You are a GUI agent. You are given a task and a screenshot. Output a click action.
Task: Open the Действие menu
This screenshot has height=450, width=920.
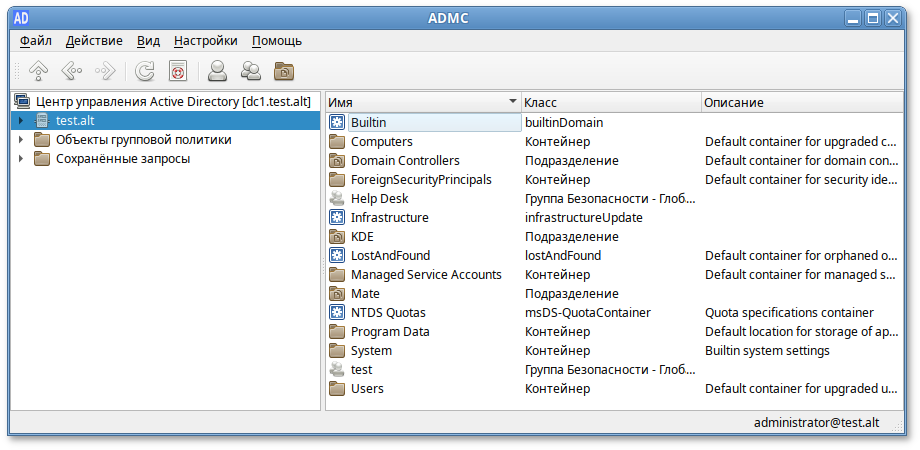[x=94, y=40]
